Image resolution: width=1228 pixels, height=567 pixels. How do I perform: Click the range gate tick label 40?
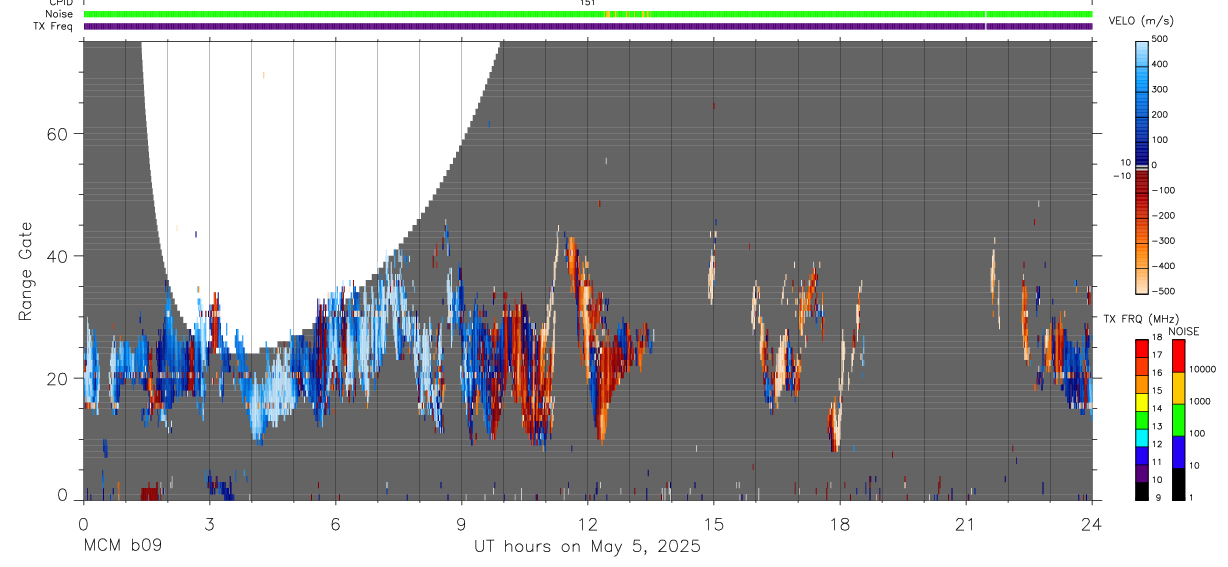tap(57, 256)
